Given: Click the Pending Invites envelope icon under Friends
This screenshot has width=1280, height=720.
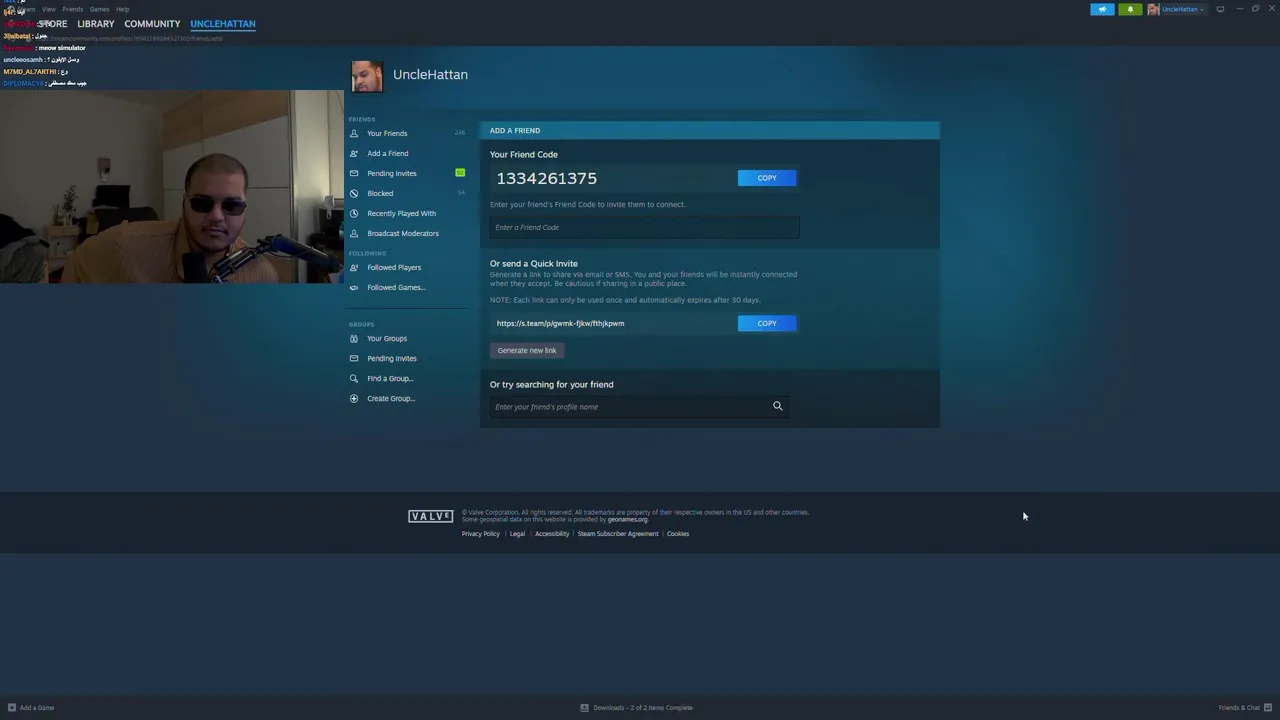Looking at the screenshot, I should pyautogui.click(x=353, y=173).
